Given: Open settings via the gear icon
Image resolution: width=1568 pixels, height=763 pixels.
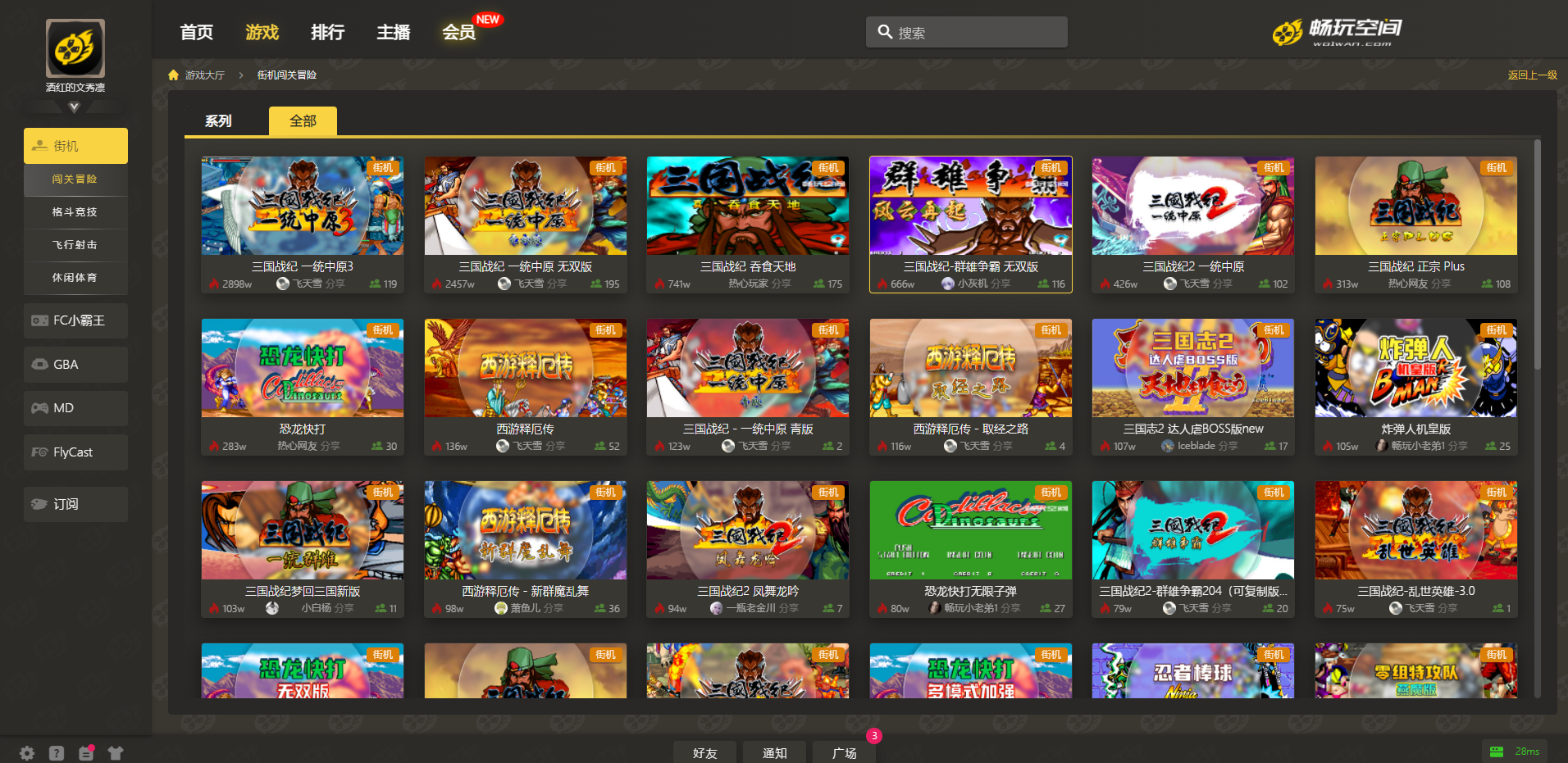Looking at the screenshot, I should pyautogui.click(x=27, y=753).
